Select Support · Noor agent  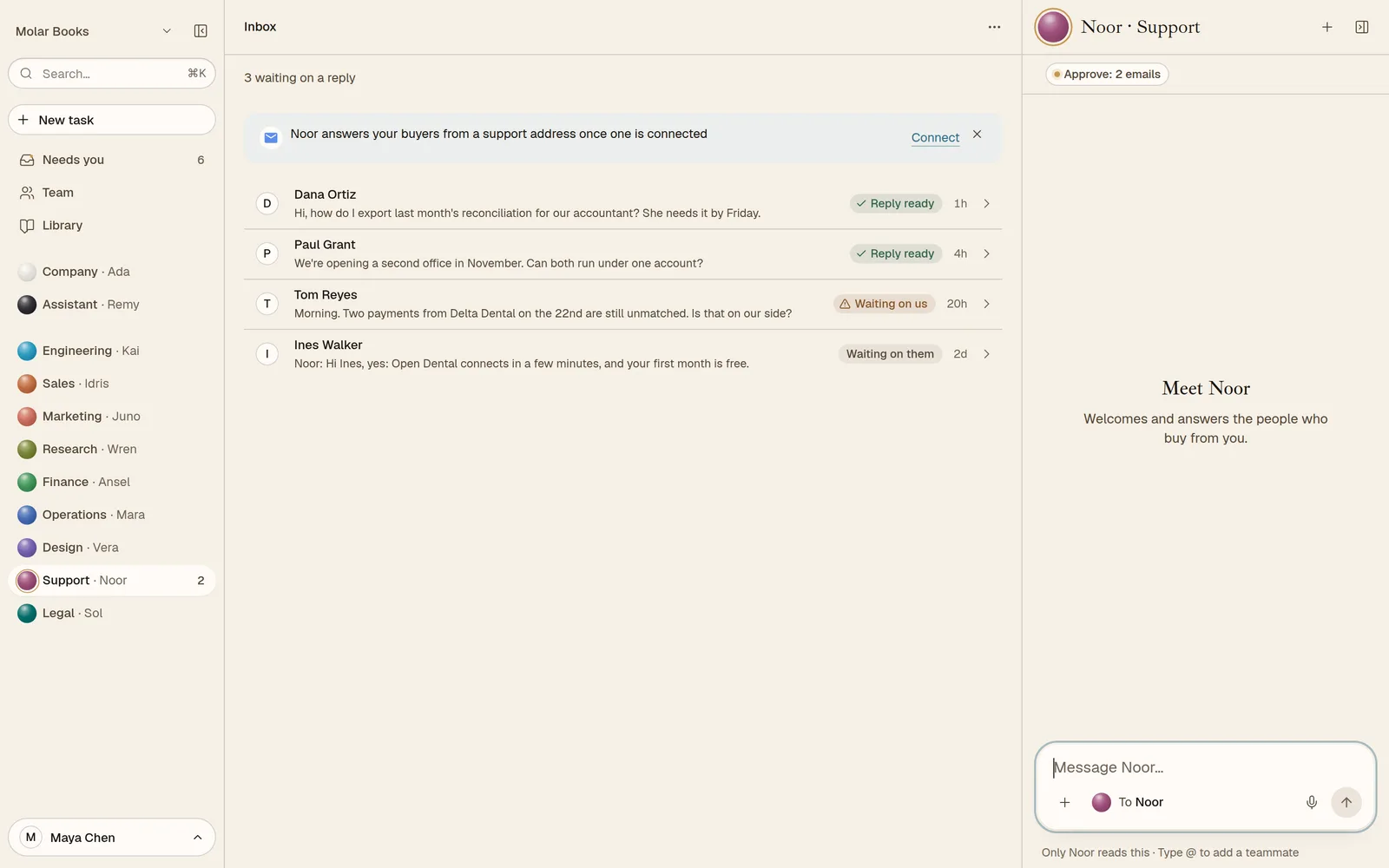[112, 581]
